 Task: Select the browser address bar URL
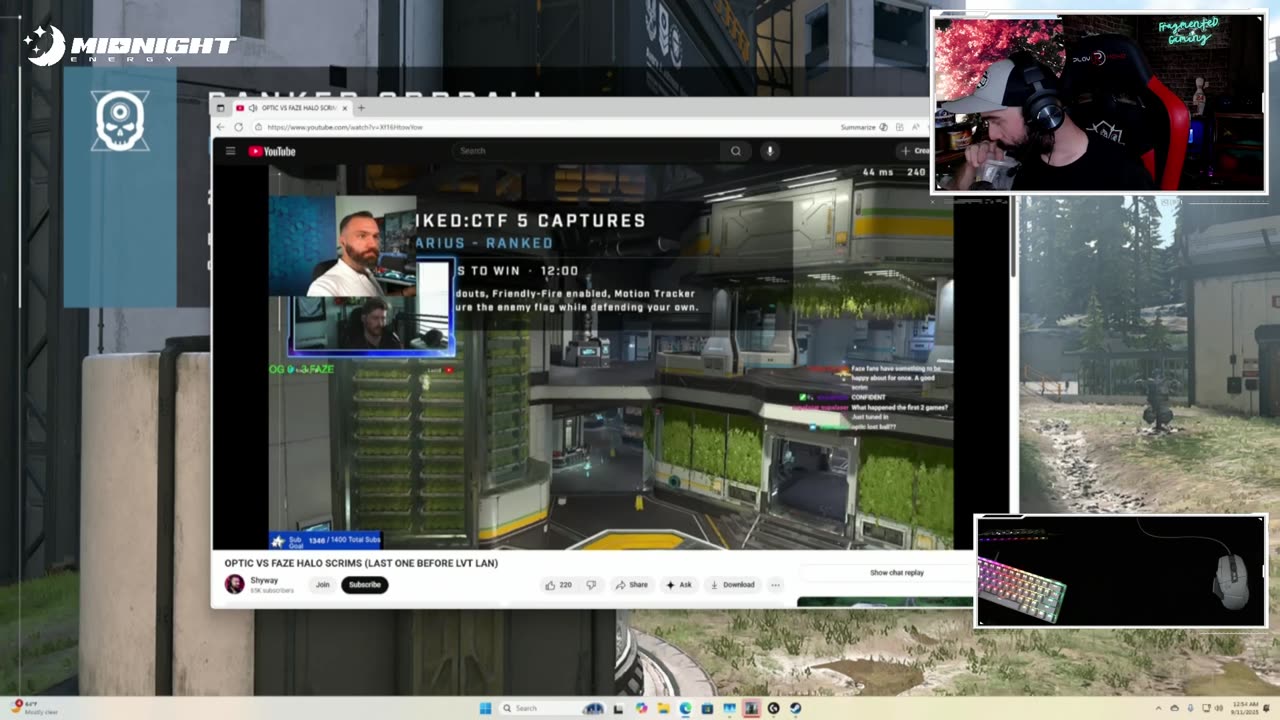pos(345,127)
